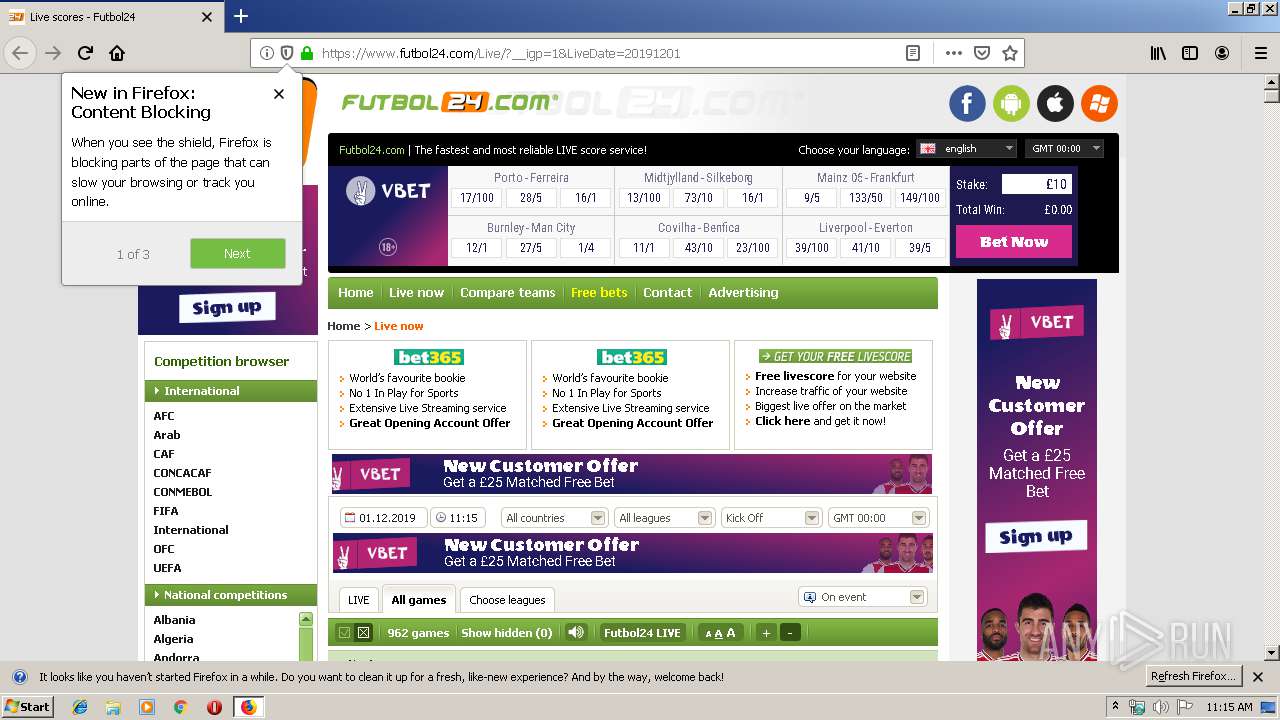Launch Internet Explorer from taskbar

(80, 707)
